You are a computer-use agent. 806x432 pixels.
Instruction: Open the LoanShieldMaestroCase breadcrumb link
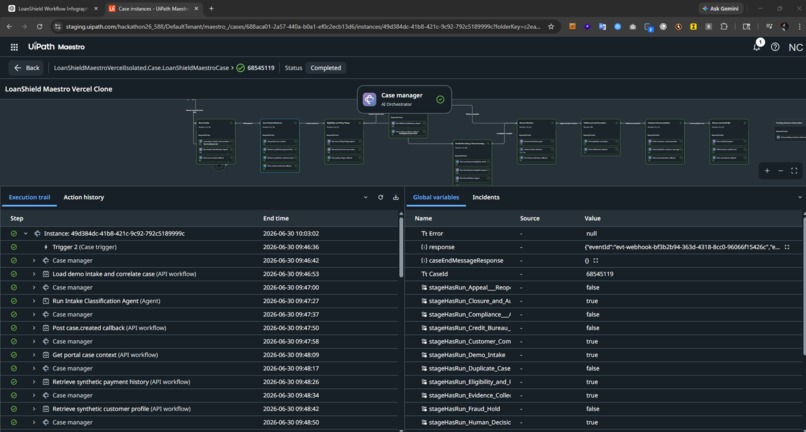pos(141,68)
